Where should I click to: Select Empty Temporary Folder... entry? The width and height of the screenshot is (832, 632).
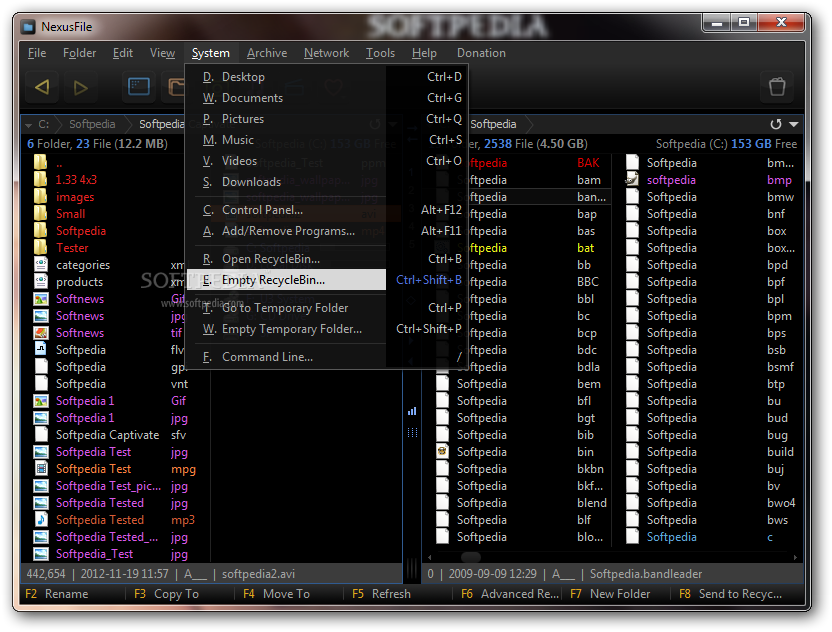[x=328, y=329]
